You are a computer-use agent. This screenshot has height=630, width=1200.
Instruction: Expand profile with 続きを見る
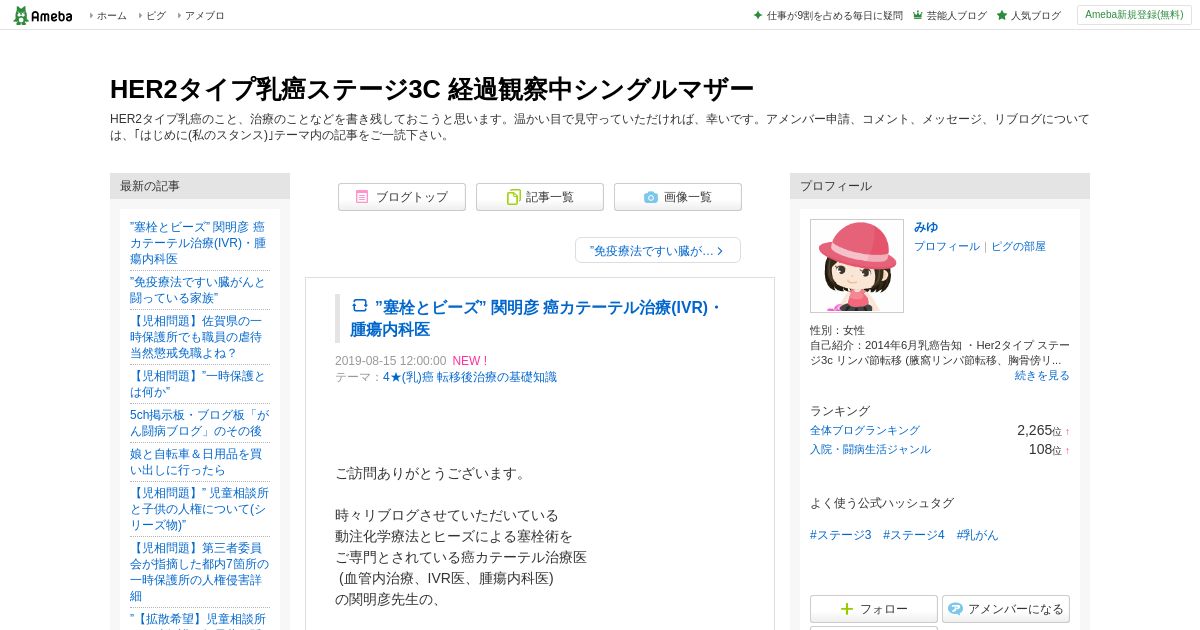(1042, 375)
